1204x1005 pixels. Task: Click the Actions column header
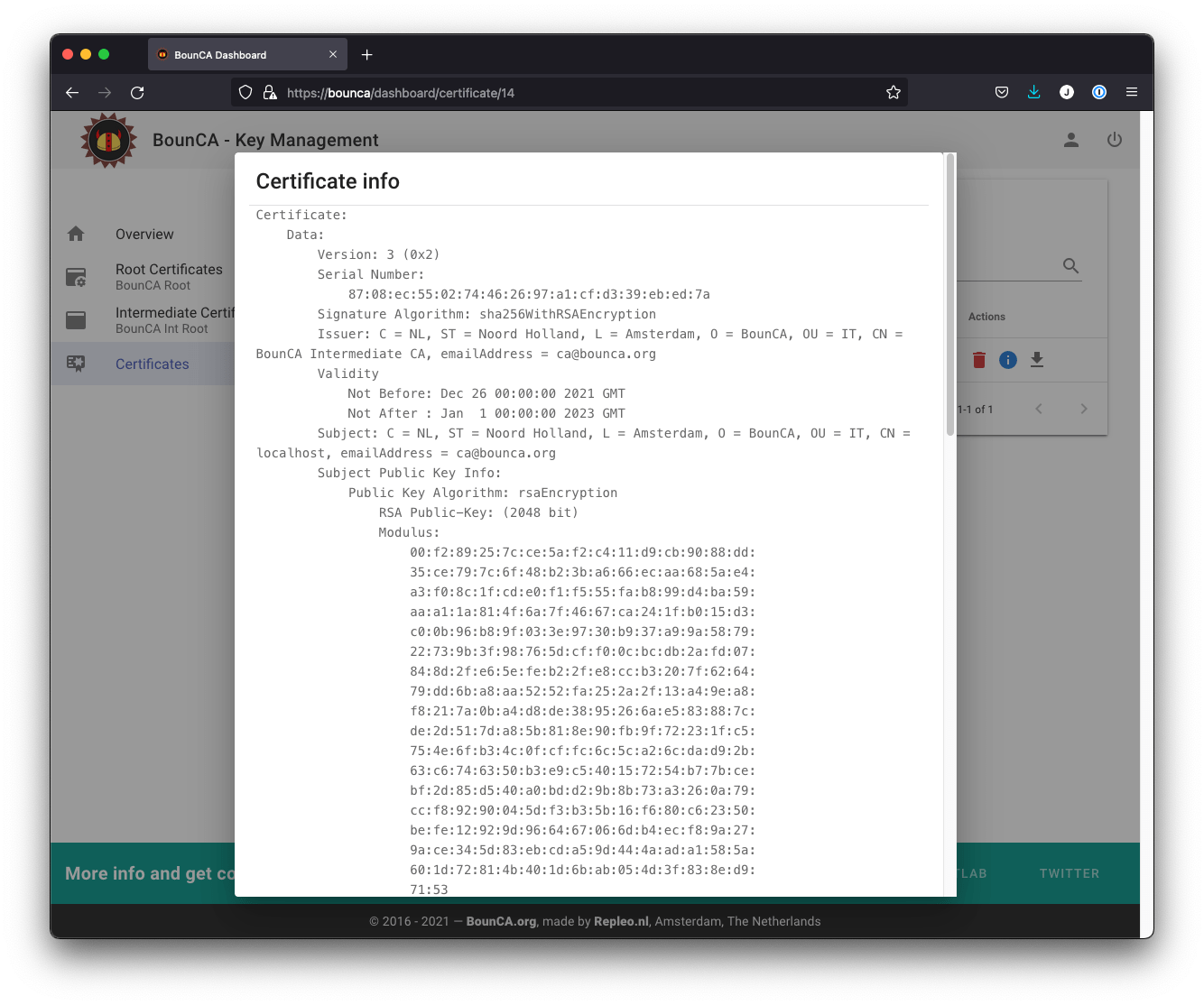click(986, 317)
